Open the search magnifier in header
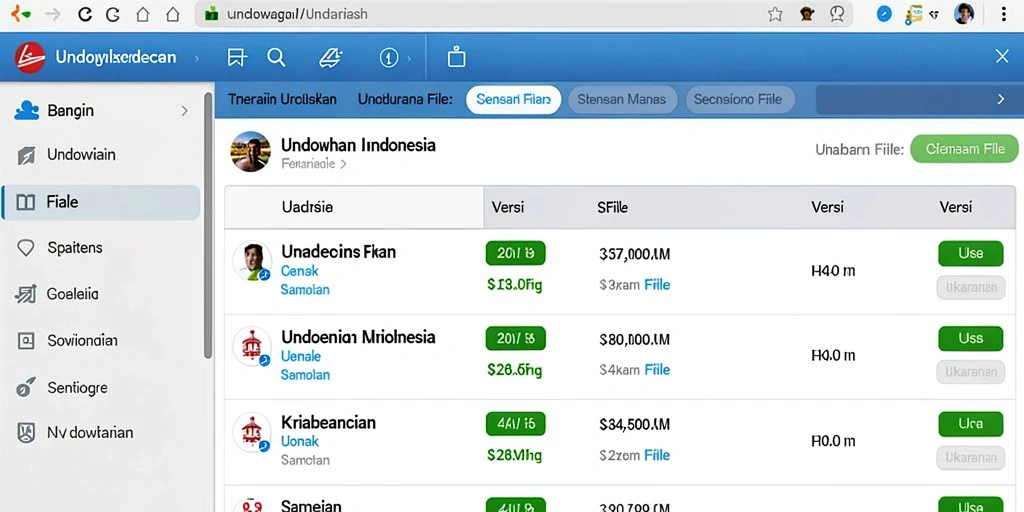Image resolution: width=1024 pixels, height=512 pixels. click(276, 57)
